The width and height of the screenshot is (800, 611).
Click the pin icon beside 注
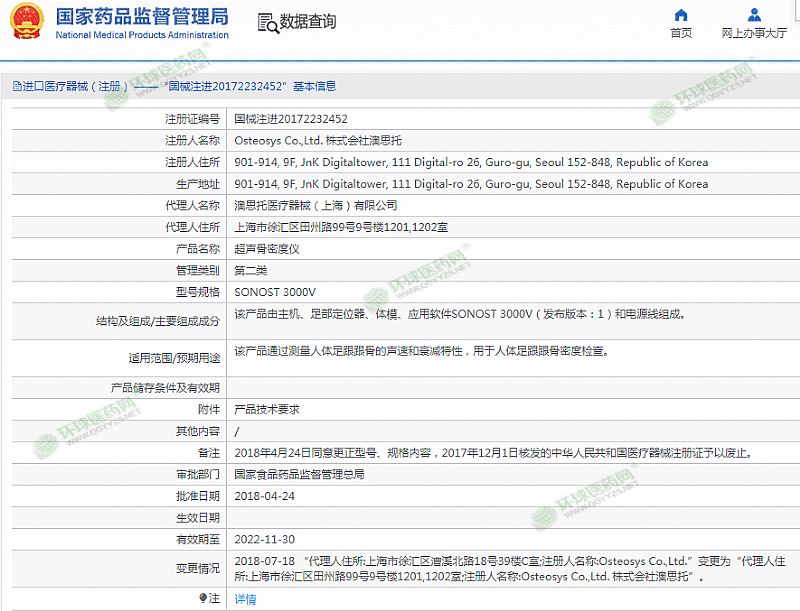(x=204, y=598)
